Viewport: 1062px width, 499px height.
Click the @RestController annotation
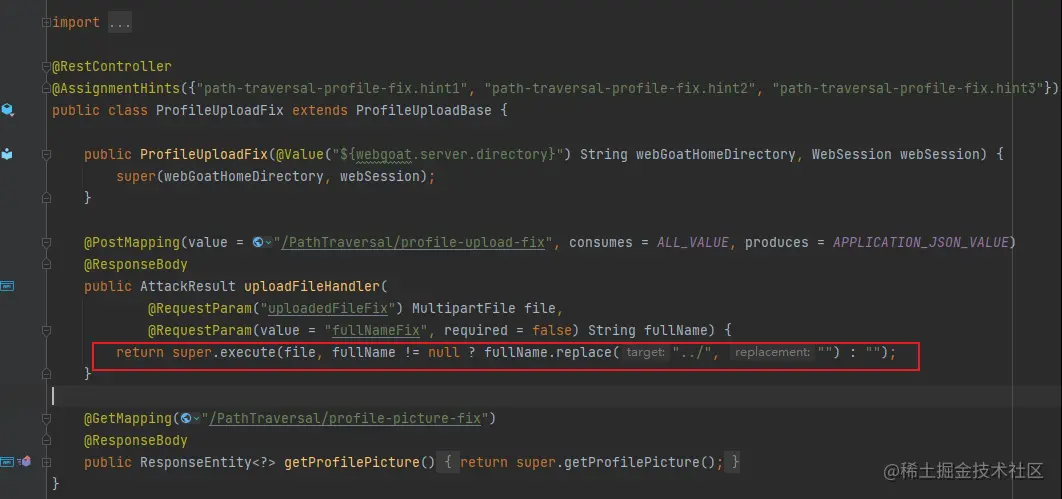(x=112, y=66)
